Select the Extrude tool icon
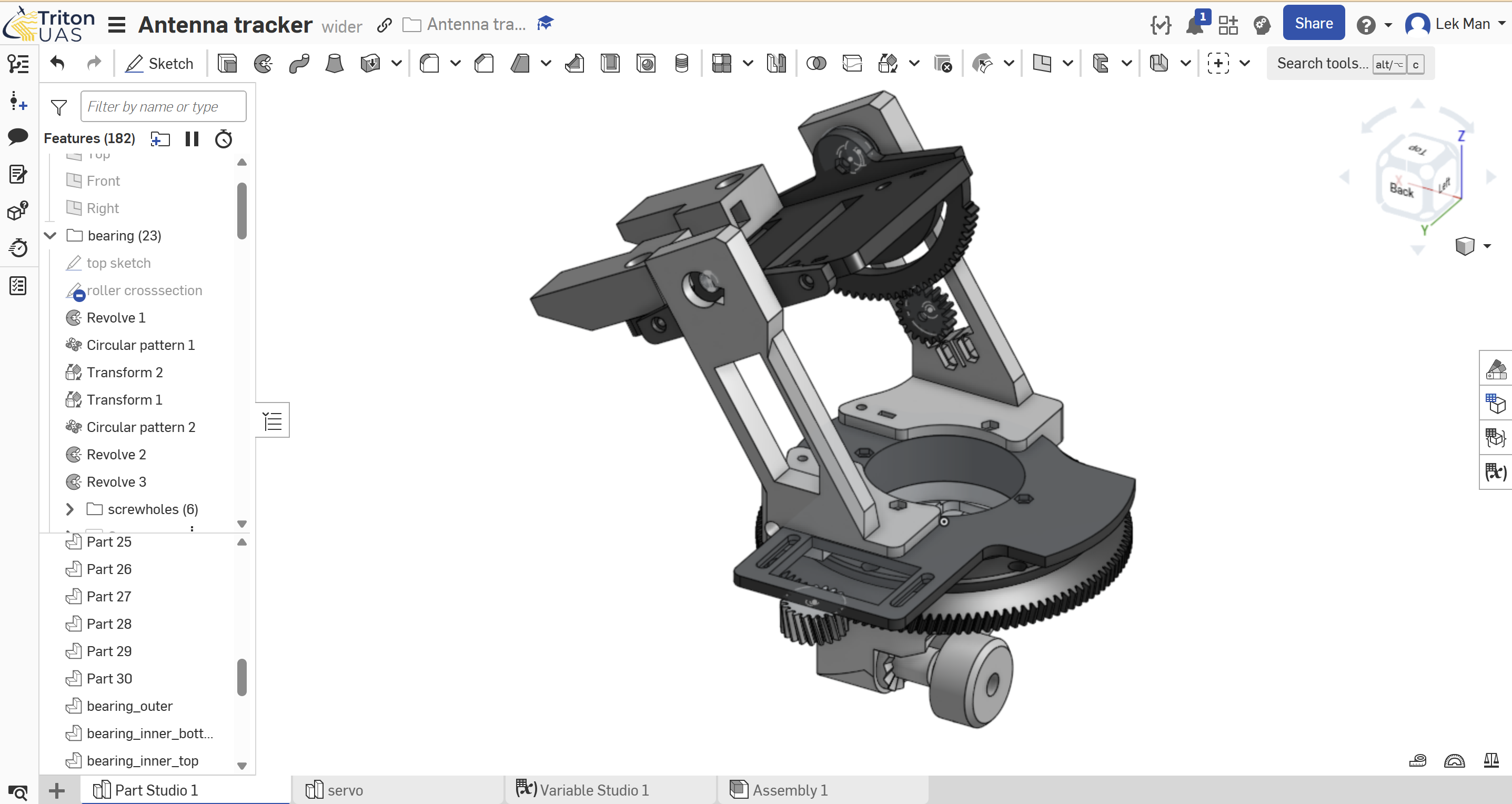 click(227, 63)
